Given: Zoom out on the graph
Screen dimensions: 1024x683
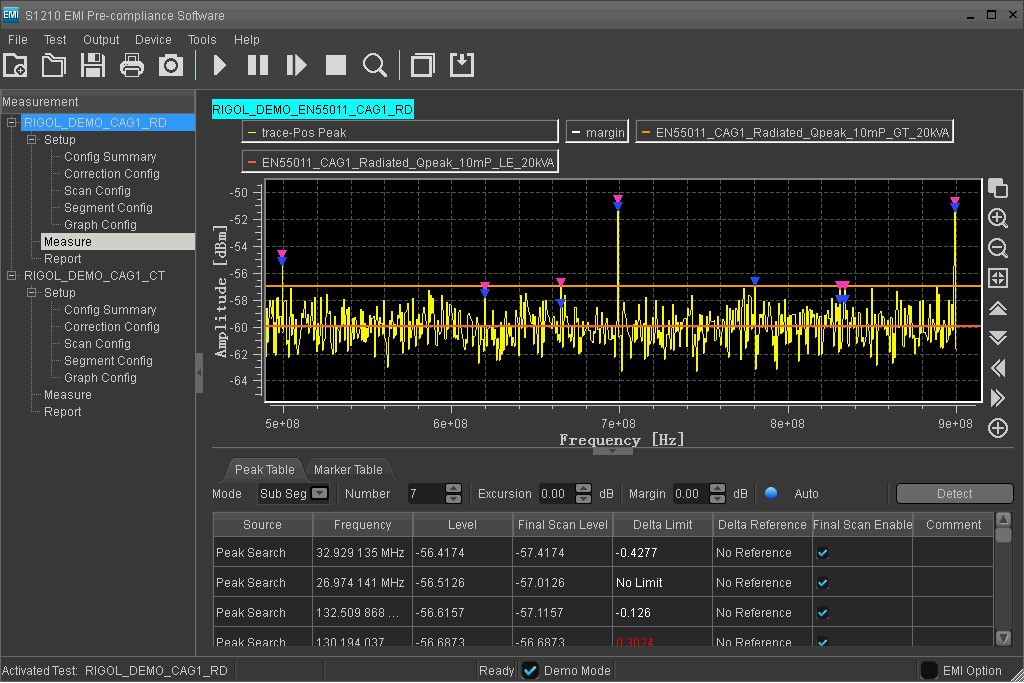Looking at the screenshot, I should (x=997, y=248).
